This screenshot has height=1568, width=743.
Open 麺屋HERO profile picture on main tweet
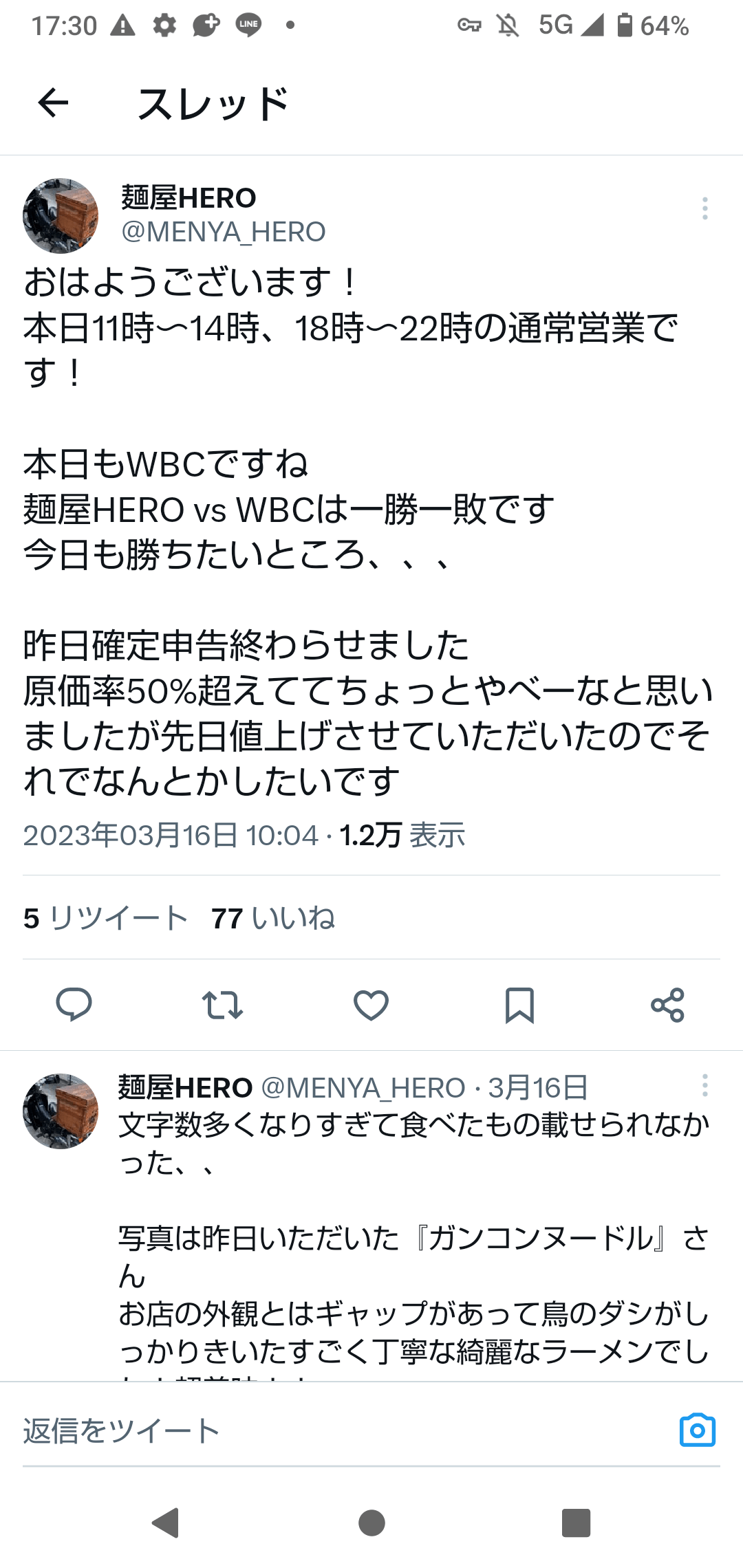61,216
